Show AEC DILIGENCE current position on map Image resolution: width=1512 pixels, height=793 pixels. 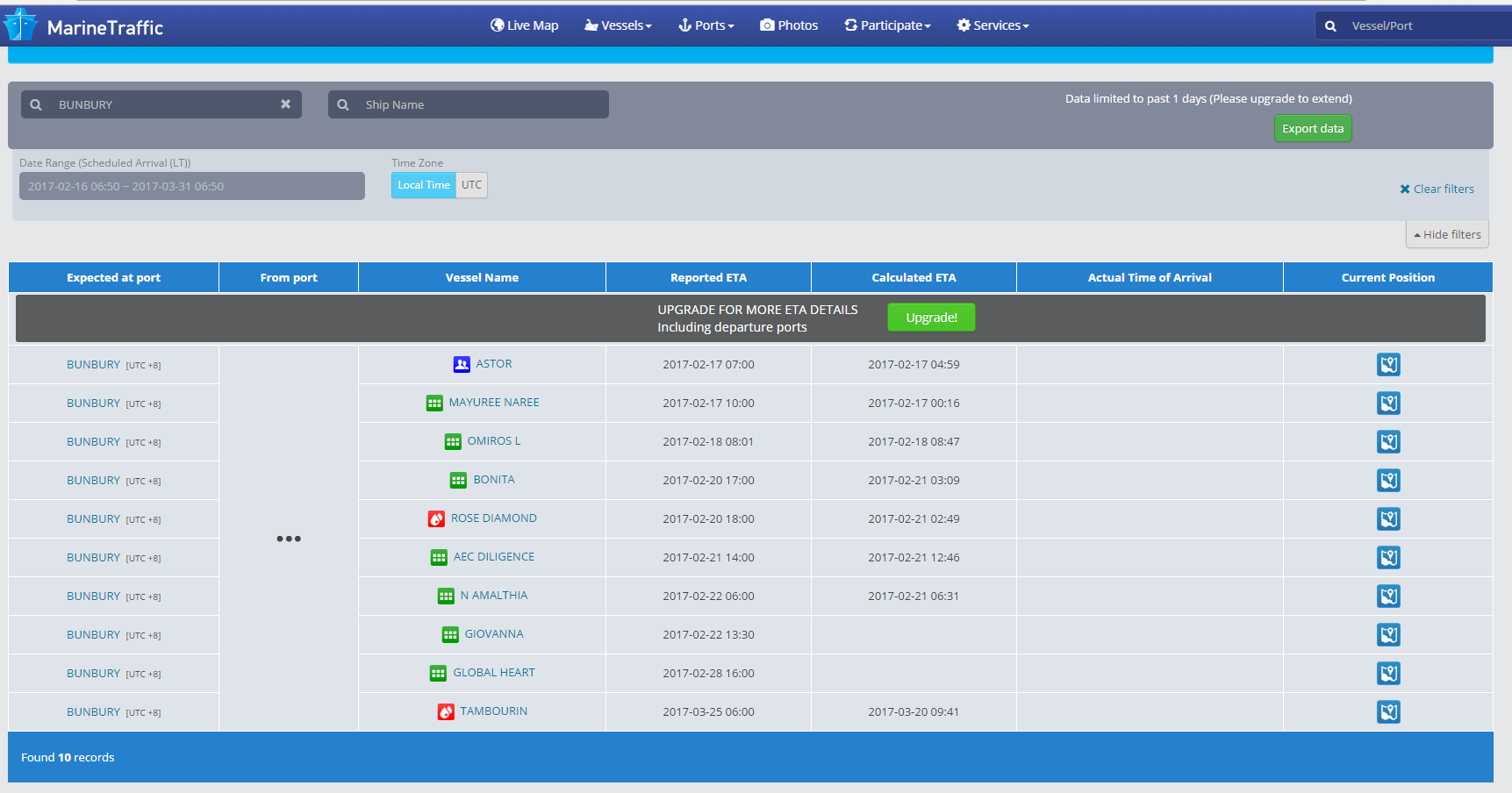click(x=1388, y=558)
